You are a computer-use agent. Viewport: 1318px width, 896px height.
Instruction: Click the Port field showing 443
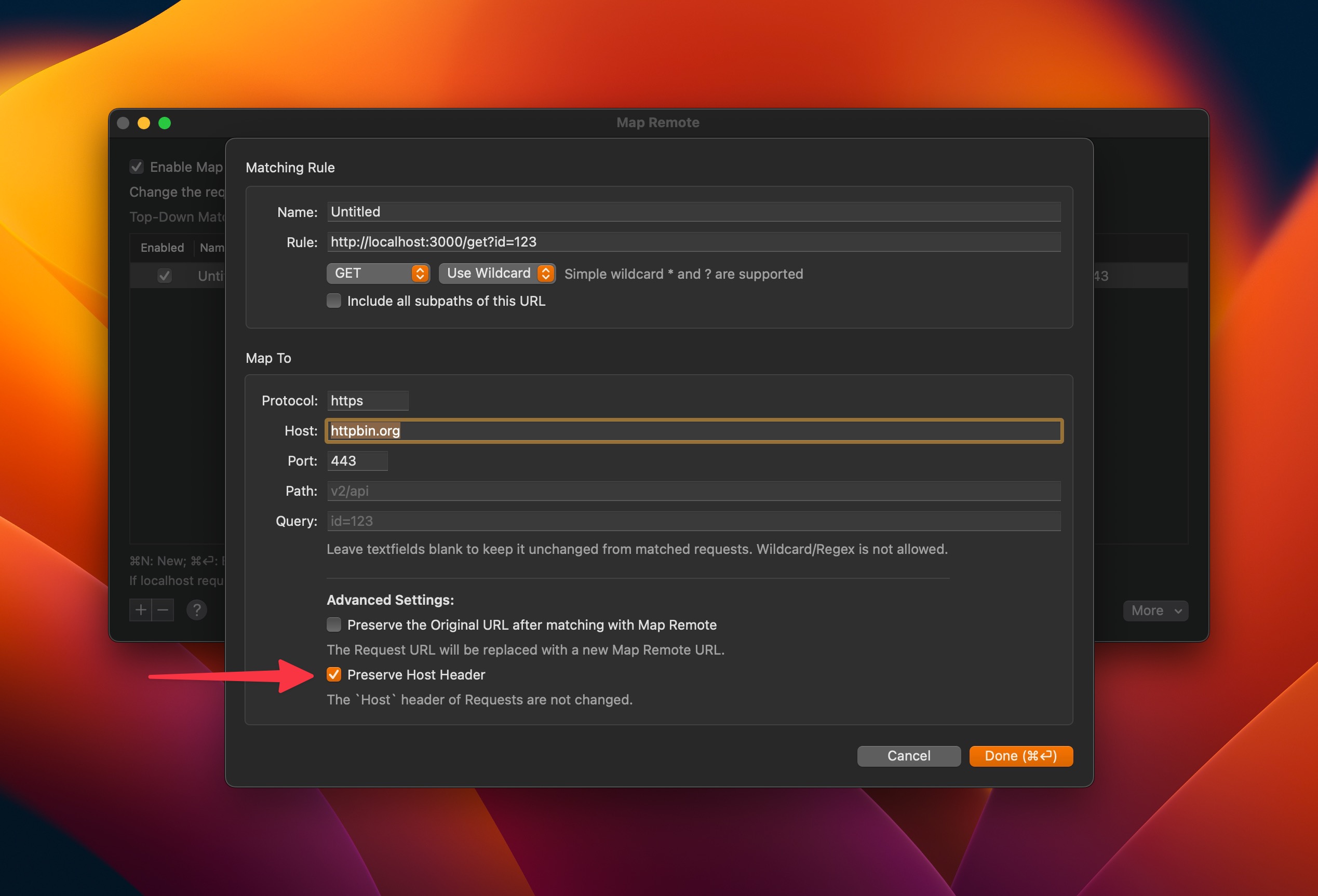pyautogui.click(x=357, y=461)
